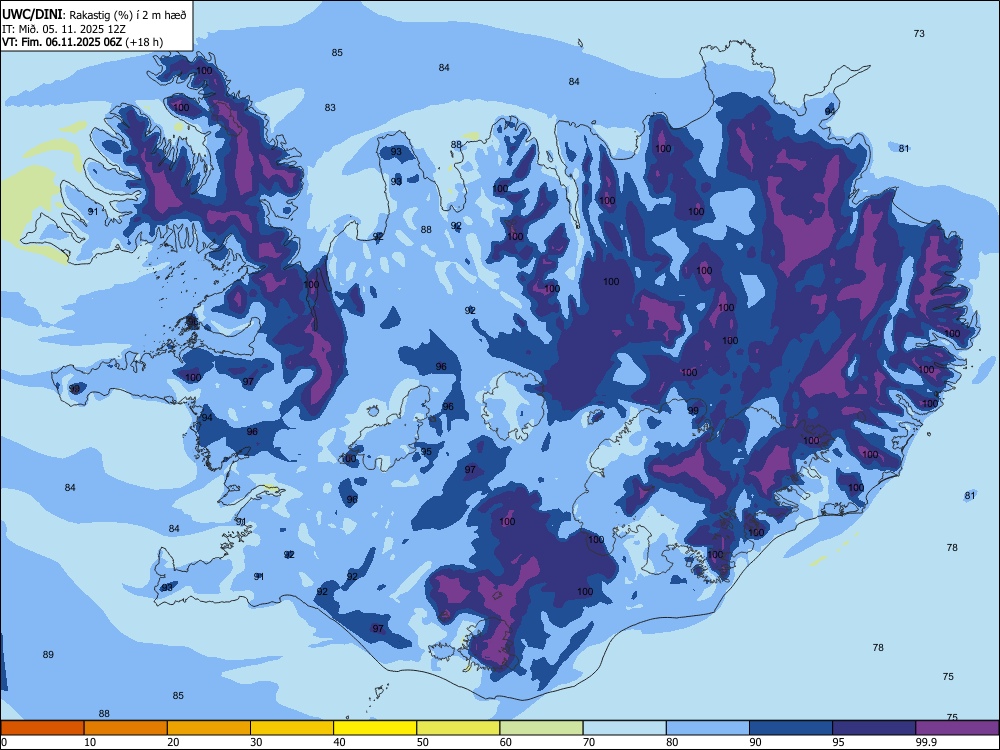Click the humidity value '89' over the sea
The height and width of the screenshot is (750, 1000).
(48, 654)
